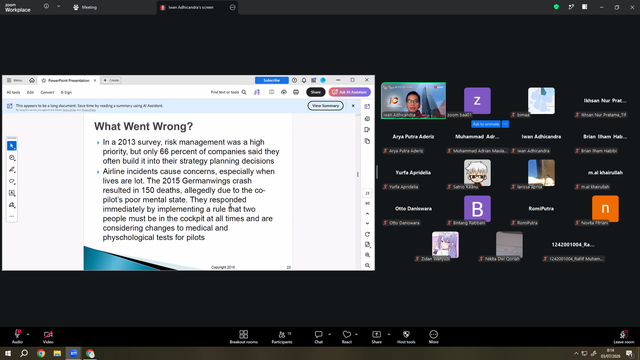Click the purple AI tools icon beside search
The image size is (640, 360).
pos(257,92)
